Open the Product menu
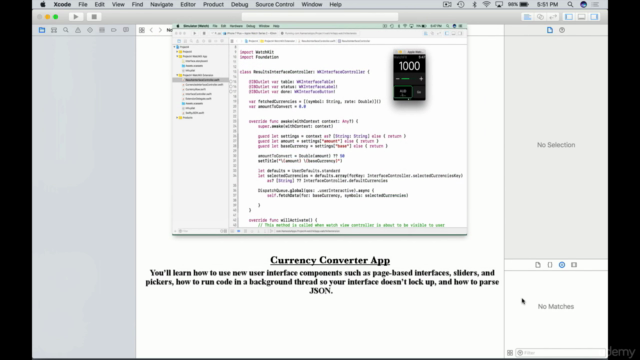640x360 pixels. tap(213, 4)
